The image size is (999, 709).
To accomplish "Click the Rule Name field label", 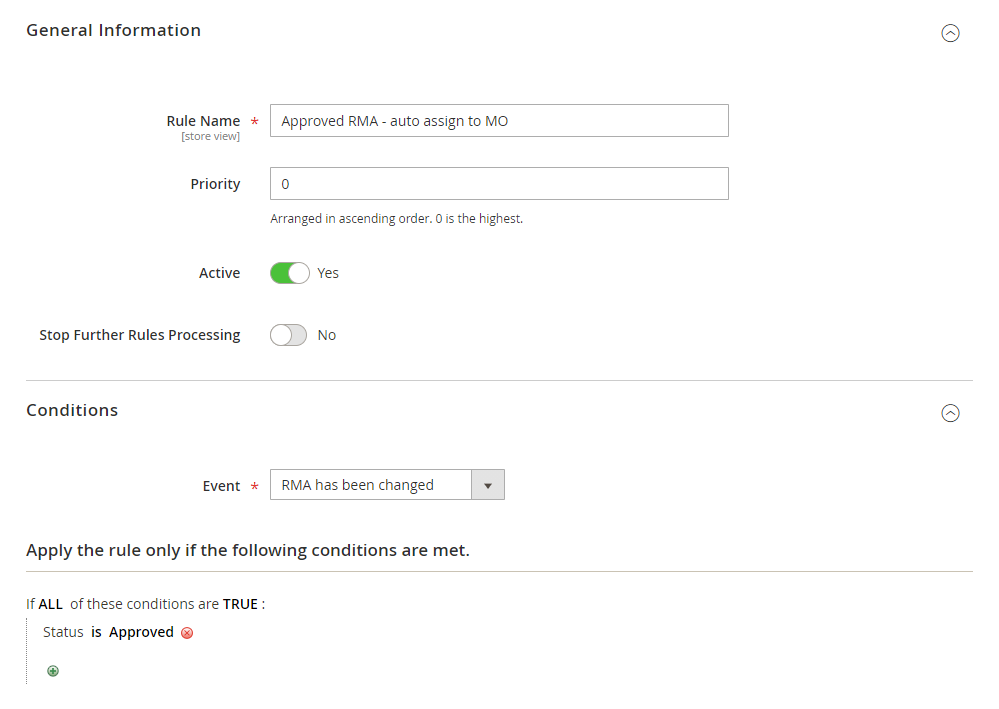I will (203, 121).
